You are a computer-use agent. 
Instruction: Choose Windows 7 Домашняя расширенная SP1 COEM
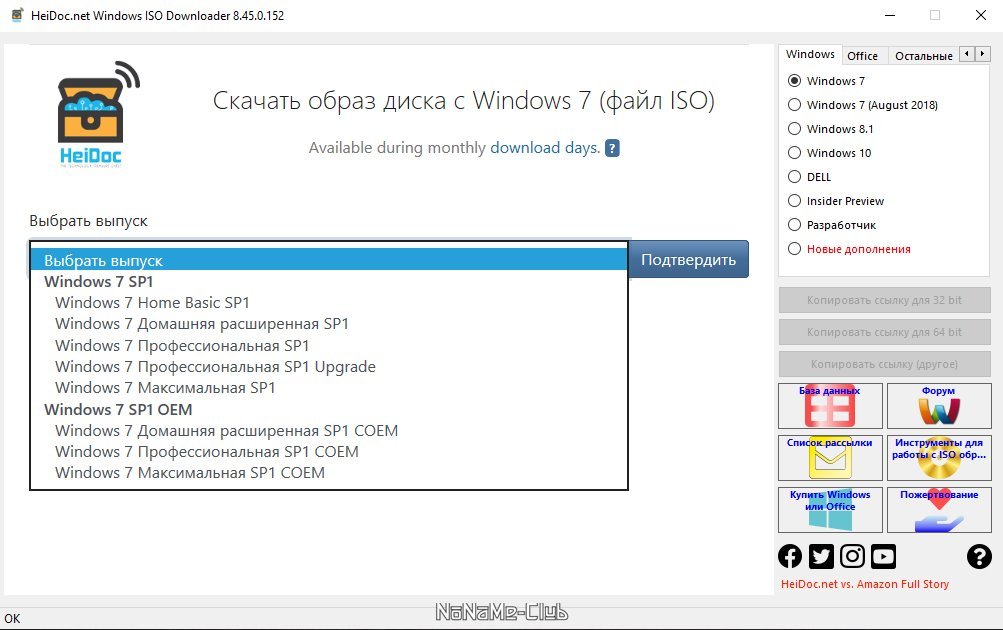click(x=329, y=430)
